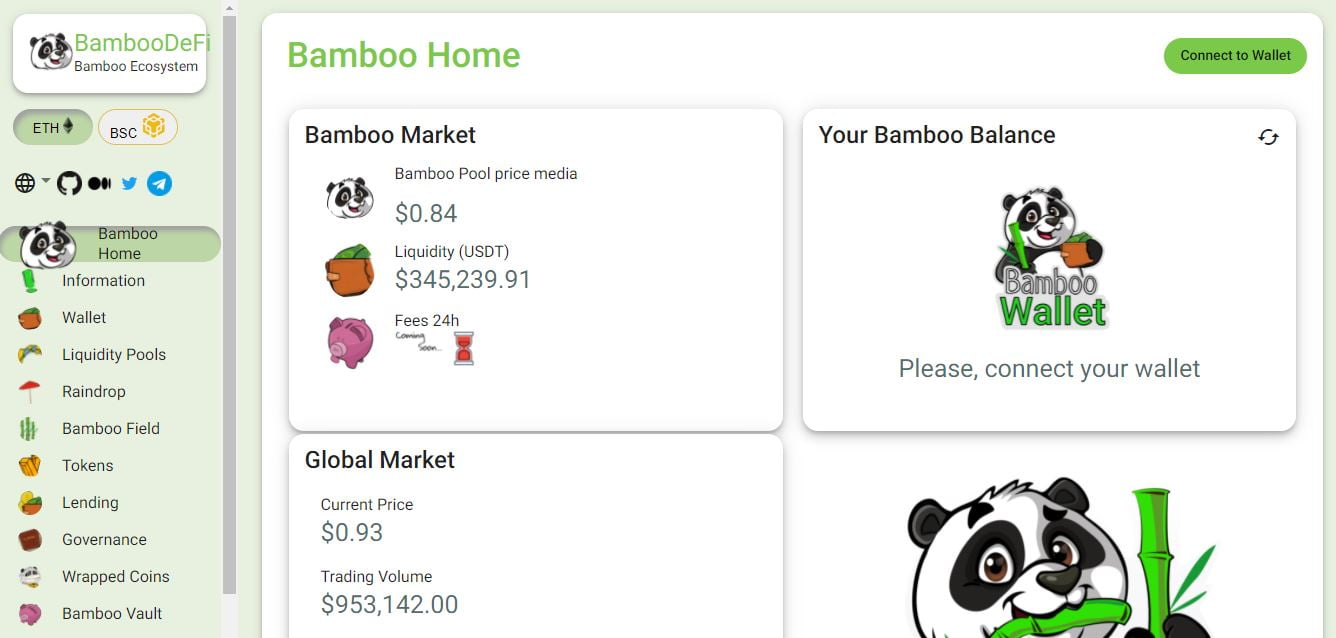Click the pink piggy Fees icon
This screenshot has width=1336, height=638.
click(x=350, y=341)
